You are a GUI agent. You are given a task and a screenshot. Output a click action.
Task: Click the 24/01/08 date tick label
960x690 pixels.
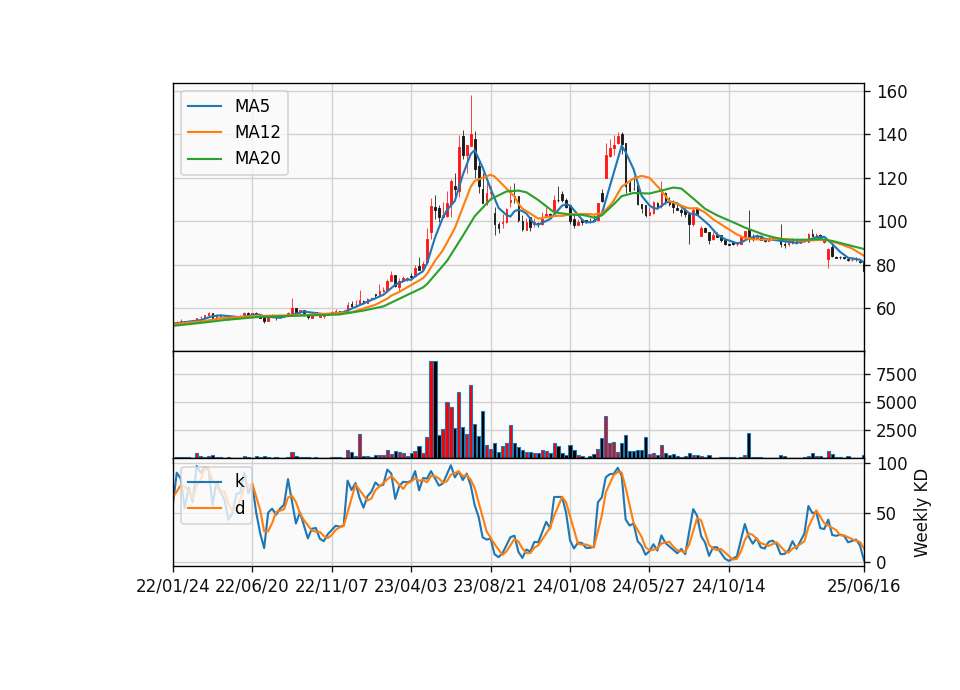point(570,586)
